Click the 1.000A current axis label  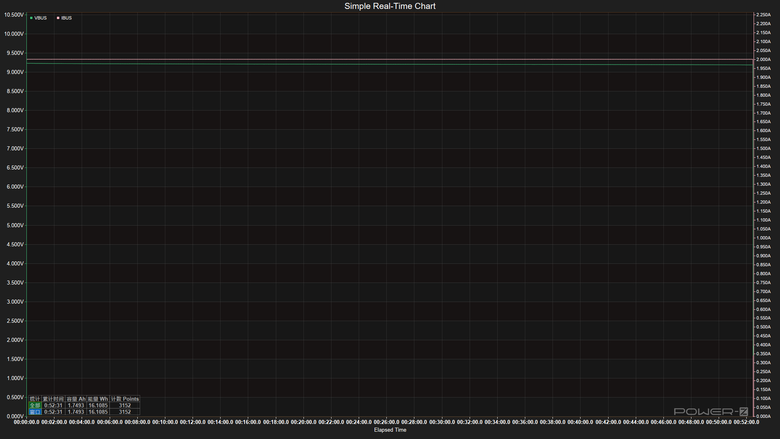click(763, 238)
